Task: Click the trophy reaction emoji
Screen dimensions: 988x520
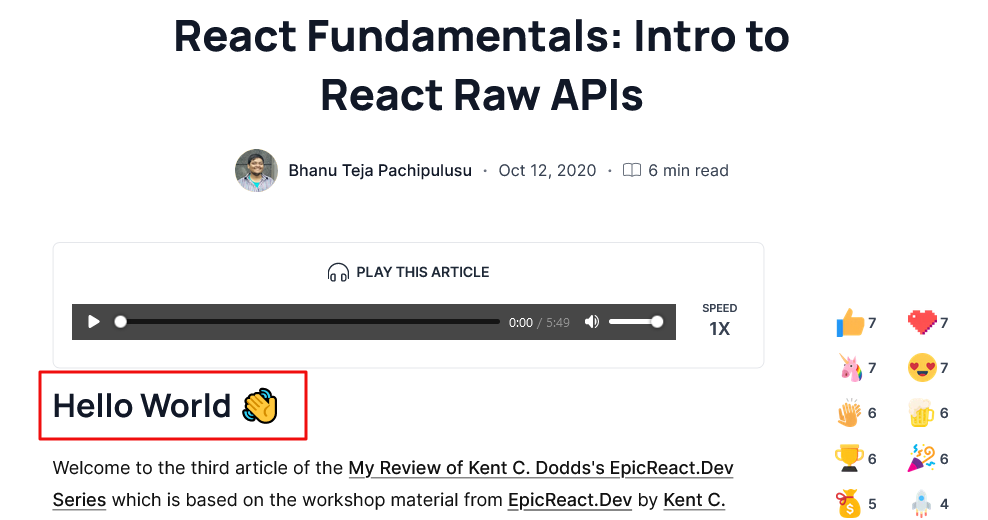Action: tap(850, 458)
